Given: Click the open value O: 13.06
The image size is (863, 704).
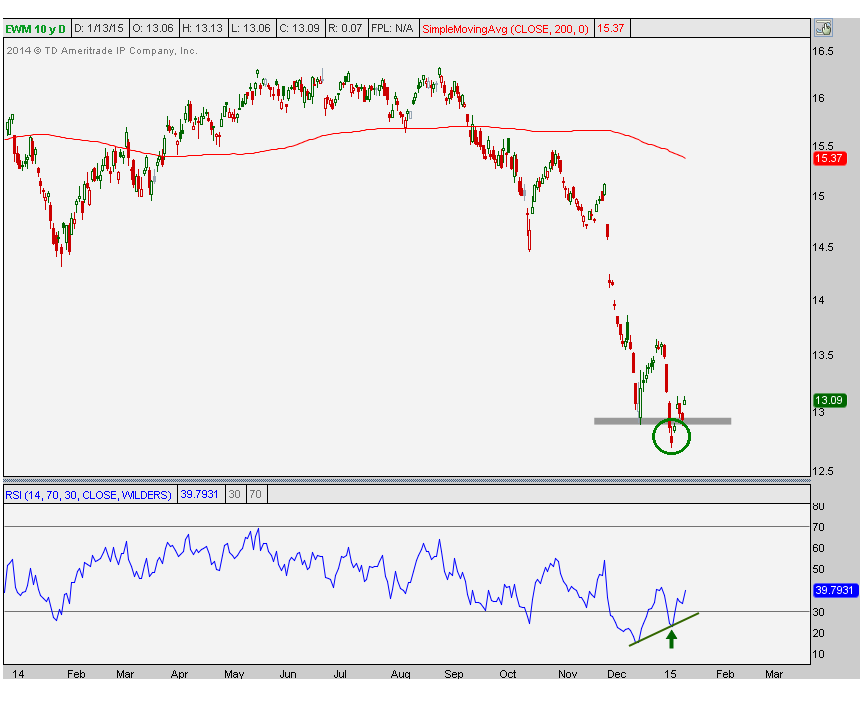Looking at the screenshot, I should pos(153,29).
